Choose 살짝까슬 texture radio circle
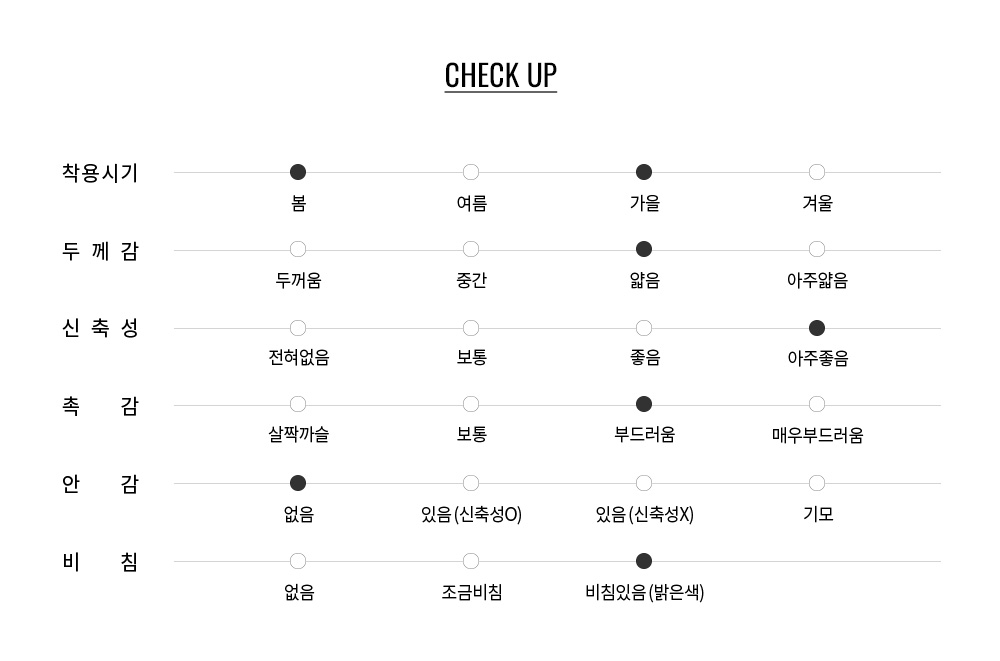This screenshot has height=661, width=1000. [x=298, y=404]
